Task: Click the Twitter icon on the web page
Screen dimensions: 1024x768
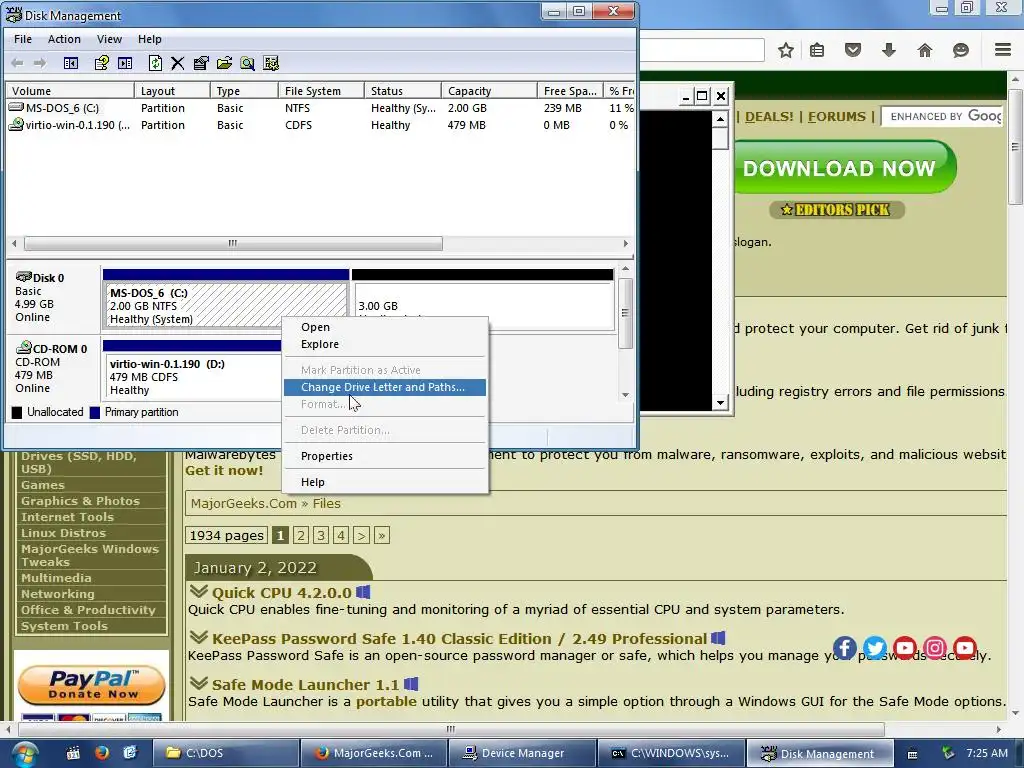Action: pos(874,648)
